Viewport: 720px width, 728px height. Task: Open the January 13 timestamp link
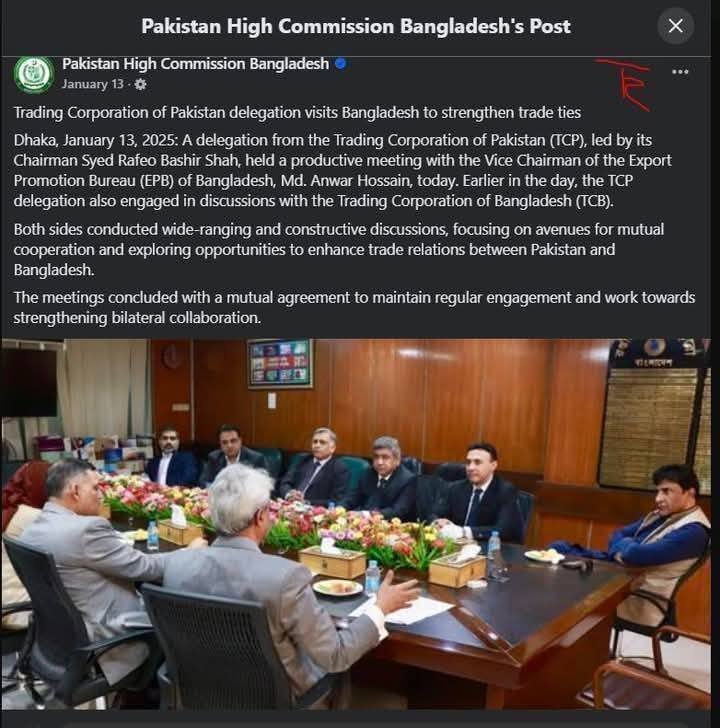pyautogui.click(x=93, y=84)
